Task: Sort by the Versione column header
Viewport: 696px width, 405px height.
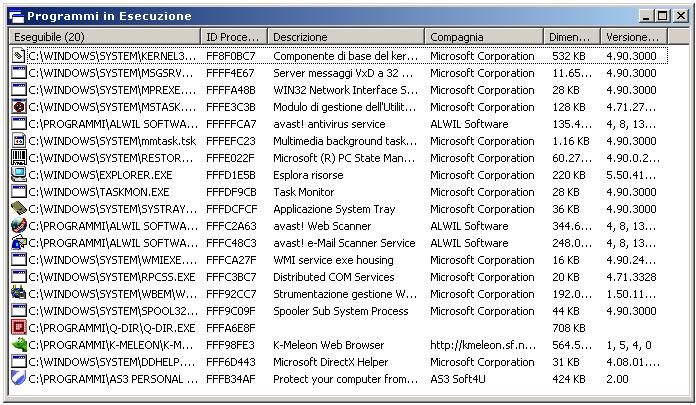Action: pos(630,37)
